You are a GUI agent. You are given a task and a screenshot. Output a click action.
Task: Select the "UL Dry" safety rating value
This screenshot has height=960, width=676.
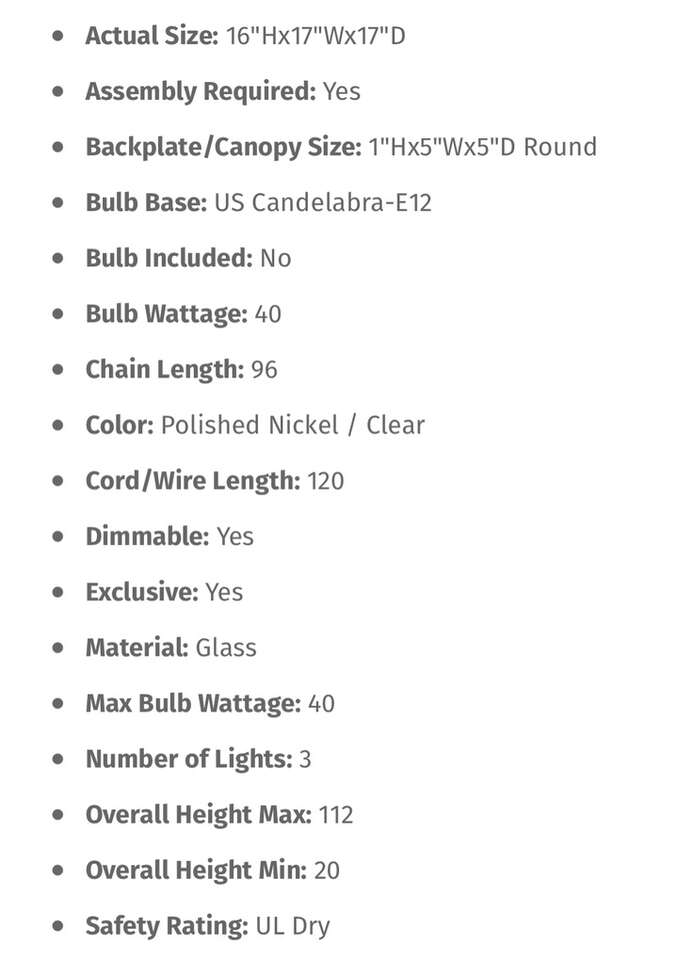292,926
